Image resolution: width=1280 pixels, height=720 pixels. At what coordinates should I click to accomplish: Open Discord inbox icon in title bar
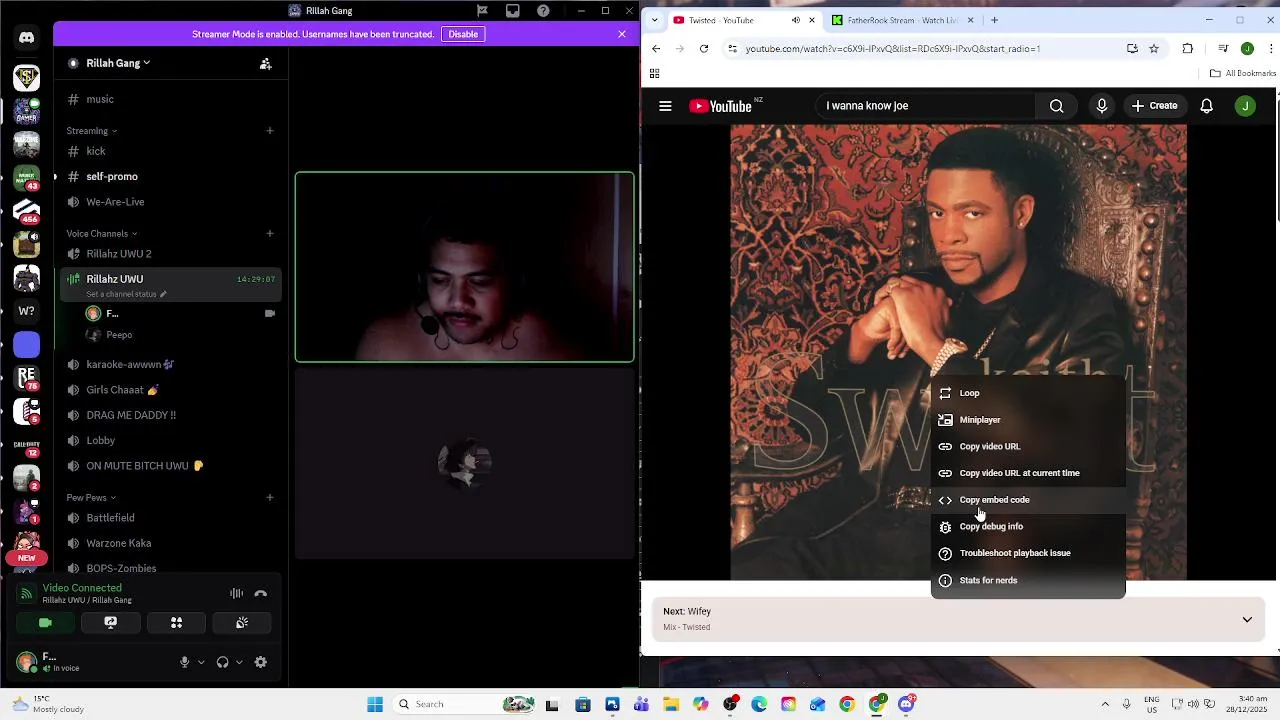tap(512, 11)
